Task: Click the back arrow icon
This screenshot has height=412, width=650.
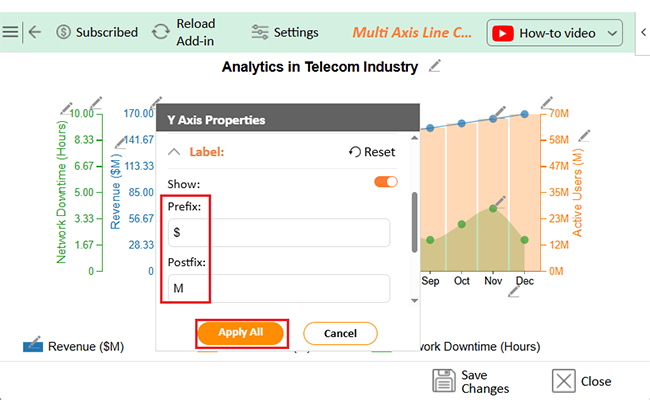Action: click(35, 32)
